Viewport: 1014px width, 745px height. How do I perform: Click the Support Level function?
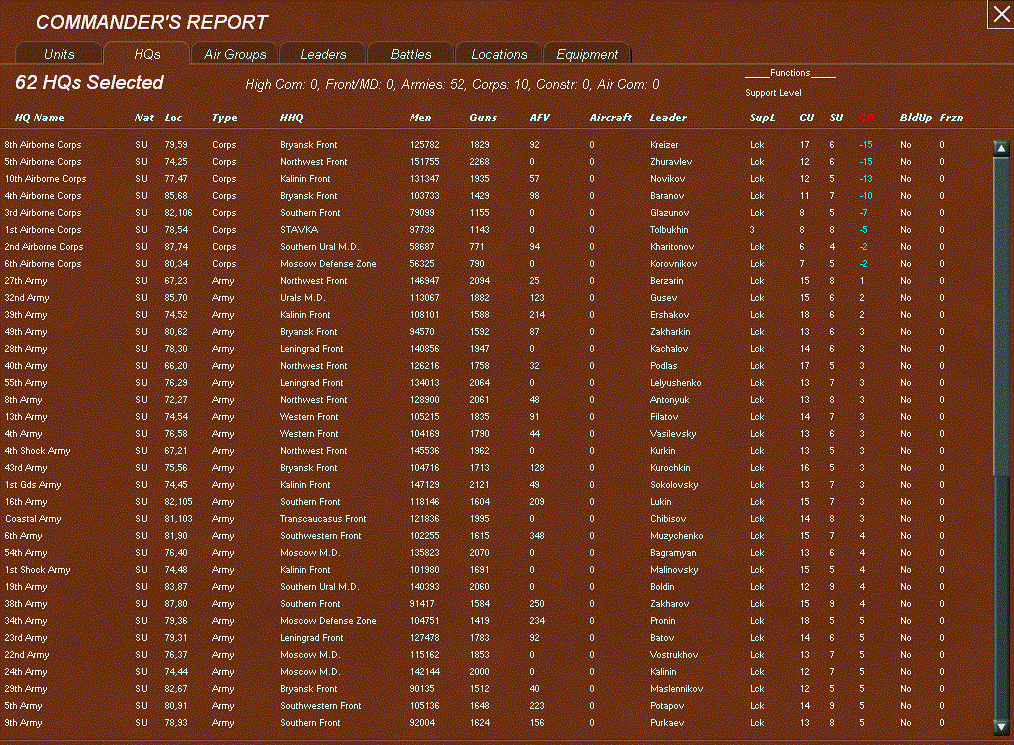tap(773, 93)
